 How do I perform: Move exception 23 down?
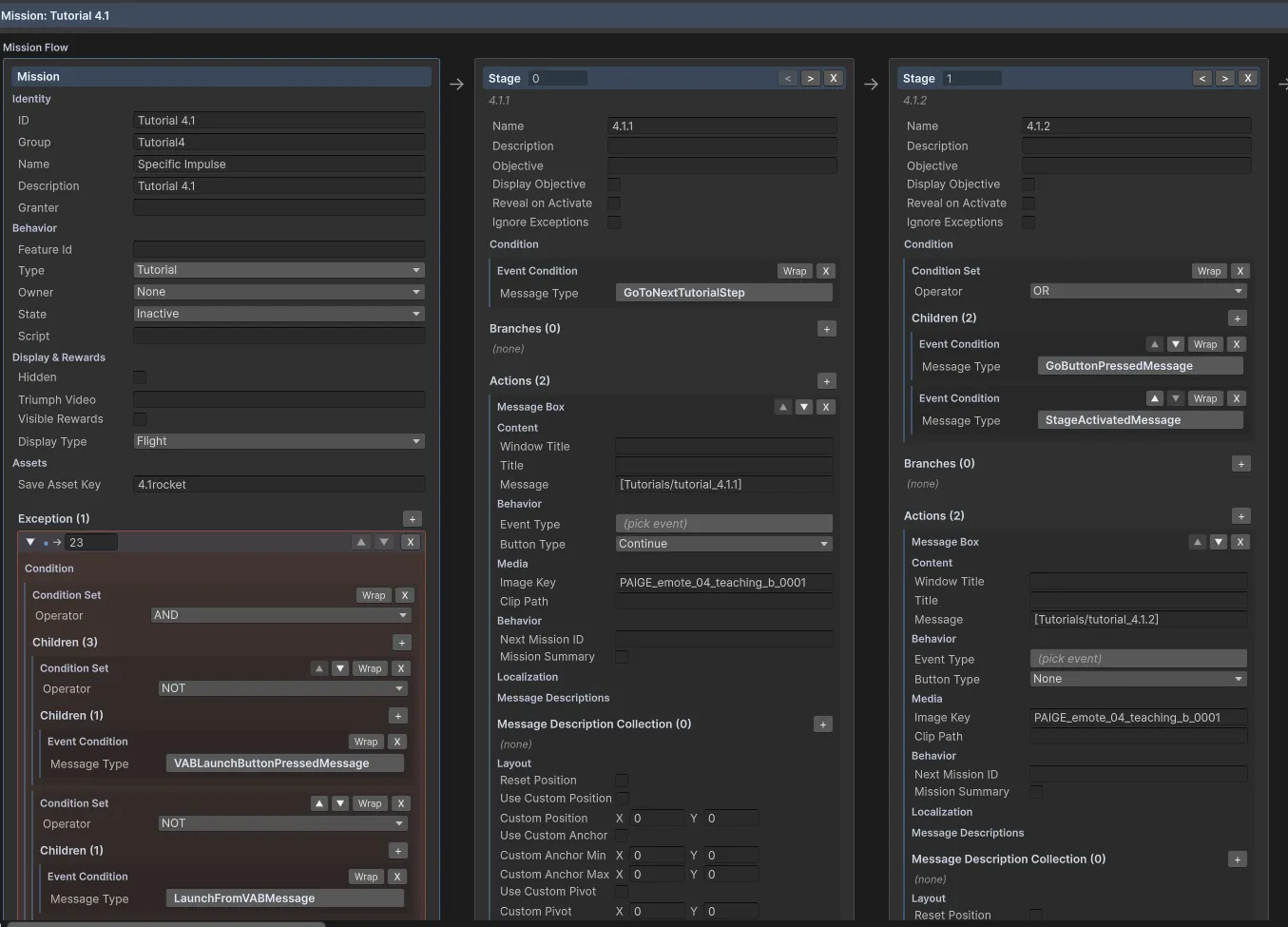[384, 542]
